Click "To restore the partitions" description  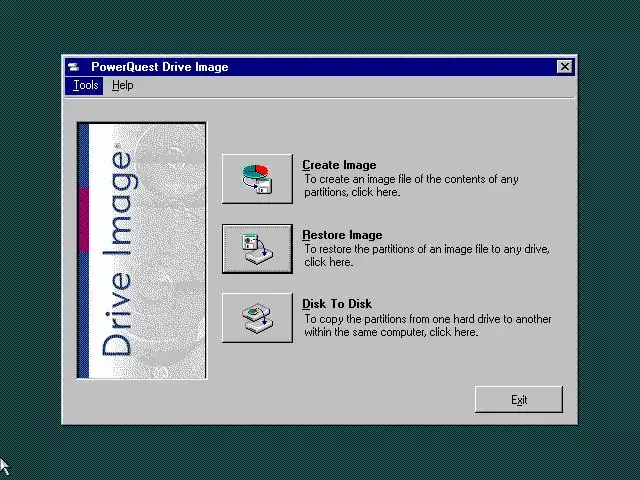tap(427, 255)
